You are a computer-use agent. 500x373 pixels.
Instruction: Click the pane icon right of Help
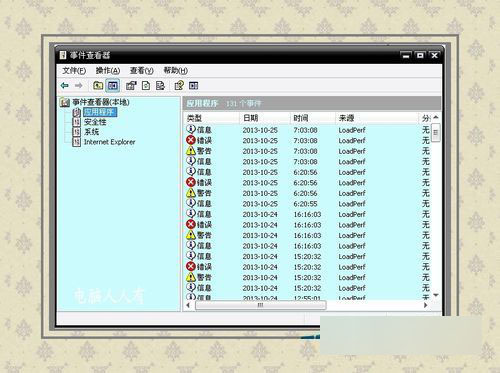point(193,86)
